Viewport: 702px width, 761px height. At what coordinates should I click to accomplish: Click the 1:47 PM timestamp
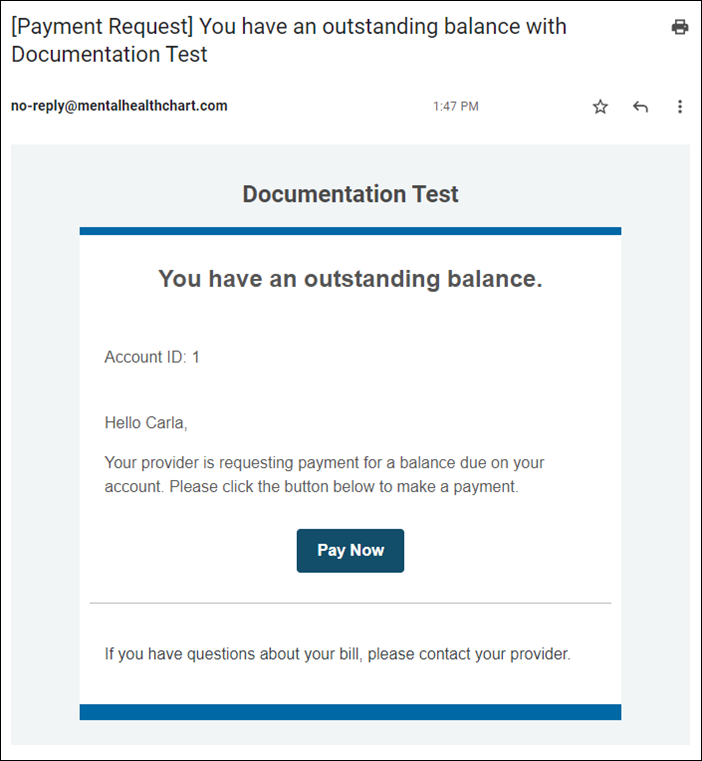[455, 106]
